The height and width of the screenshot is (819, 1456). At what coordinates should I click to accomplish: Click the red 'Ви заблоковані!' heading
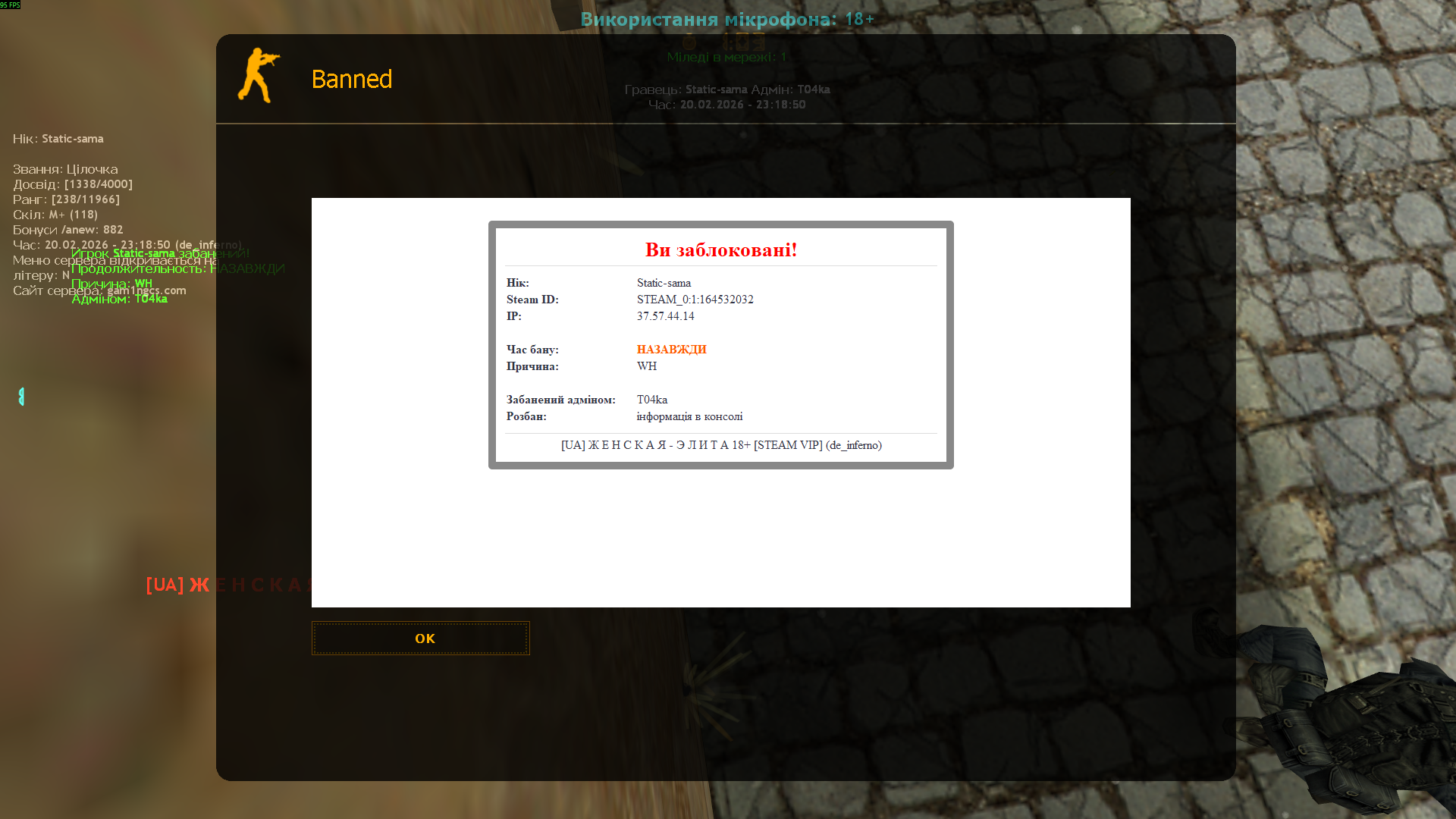[720, 250]
